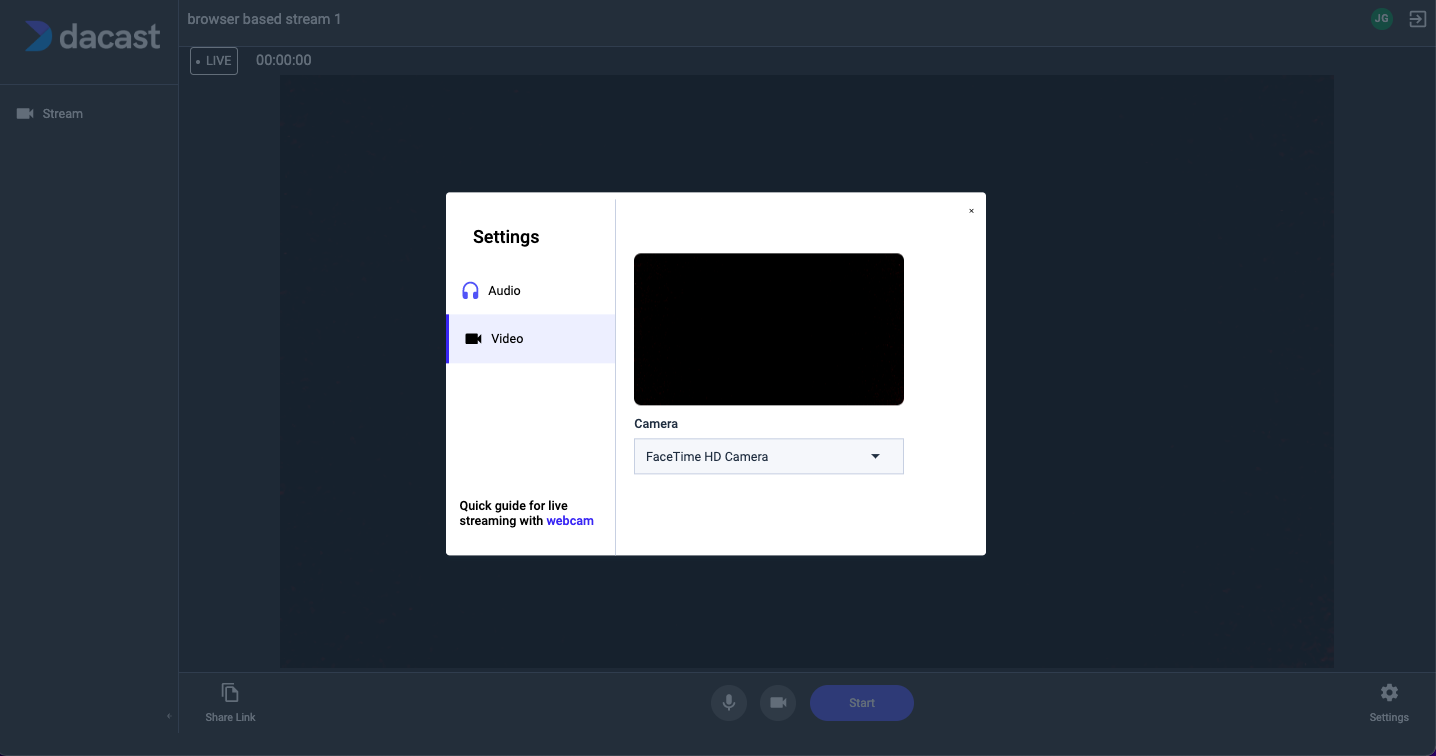
Task: Click the dropdown arrow showing FaceTime HD Camera
Action: (x=875, y=456)
